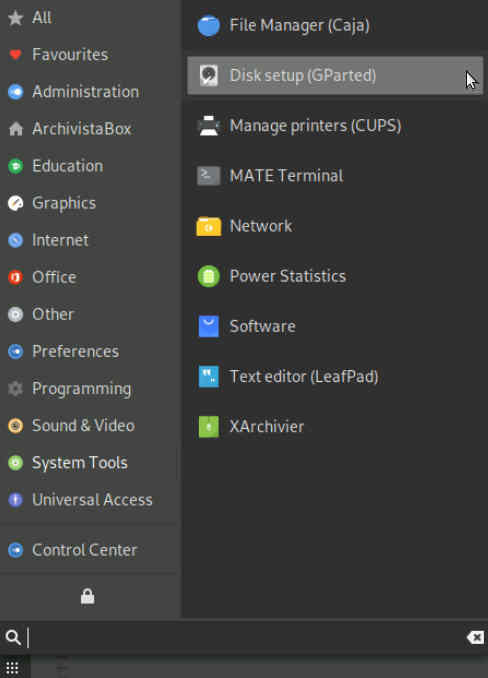Select the Administration category label

pos(86,92)
